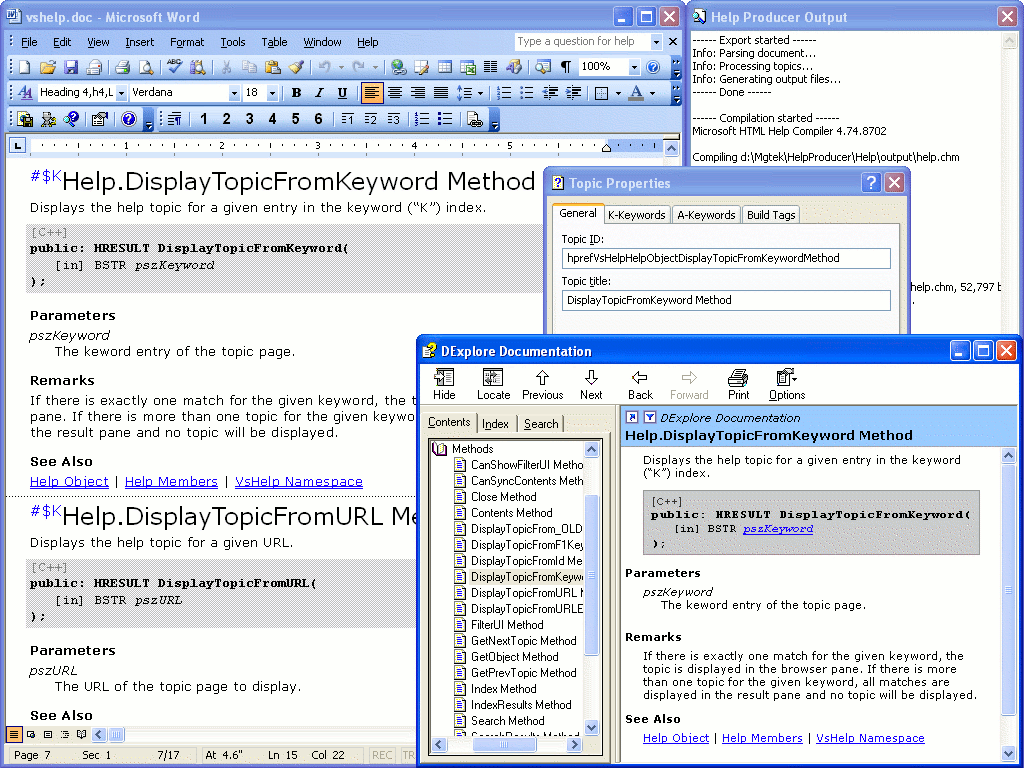Click the Document Map icon
The image size is (1024, 768).
coord(543,67)
